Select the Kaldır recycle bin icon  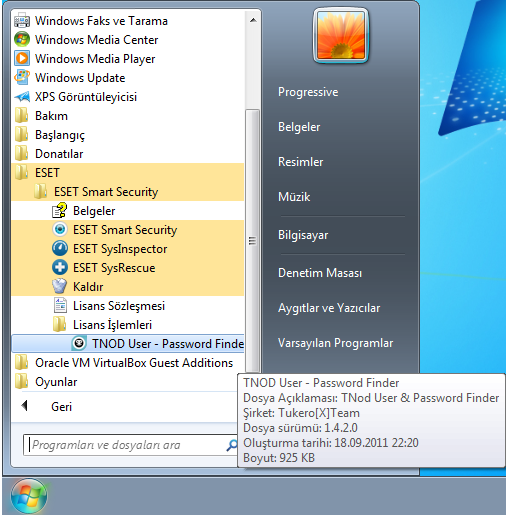pyautogui.click(x=60, y=287)
